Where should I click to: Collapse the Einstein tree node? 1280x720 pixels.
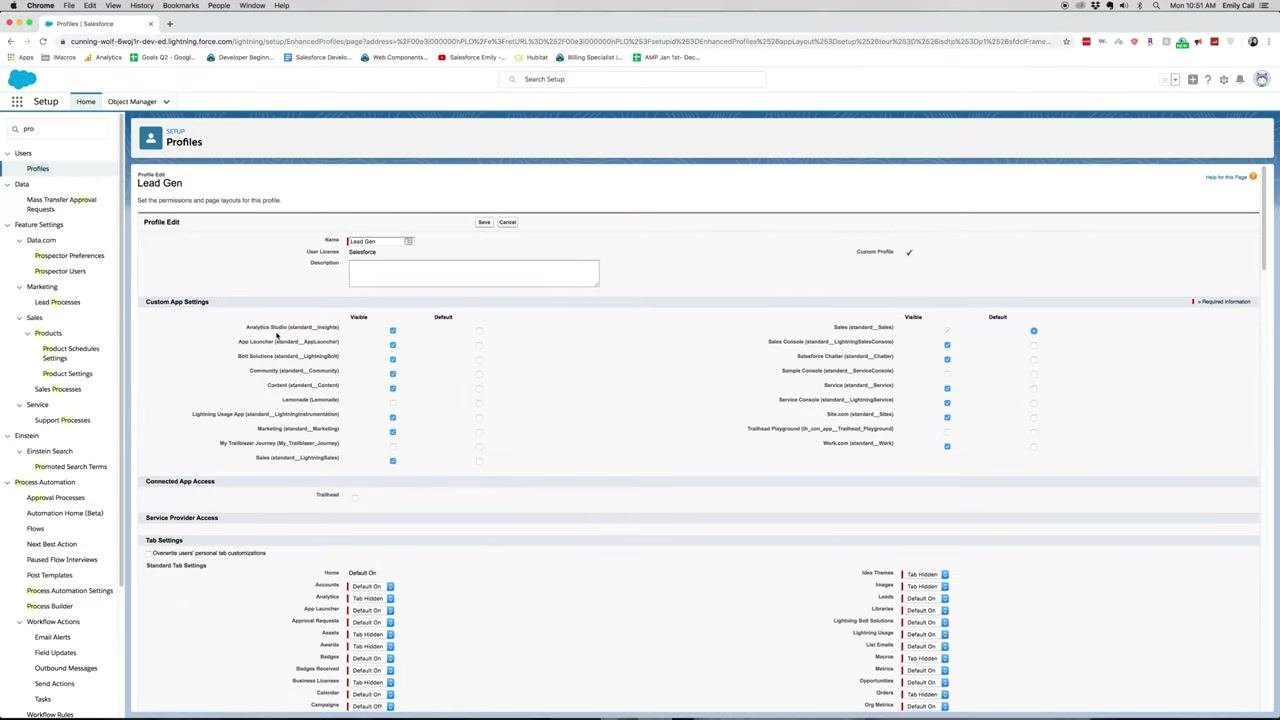(7, 436)
